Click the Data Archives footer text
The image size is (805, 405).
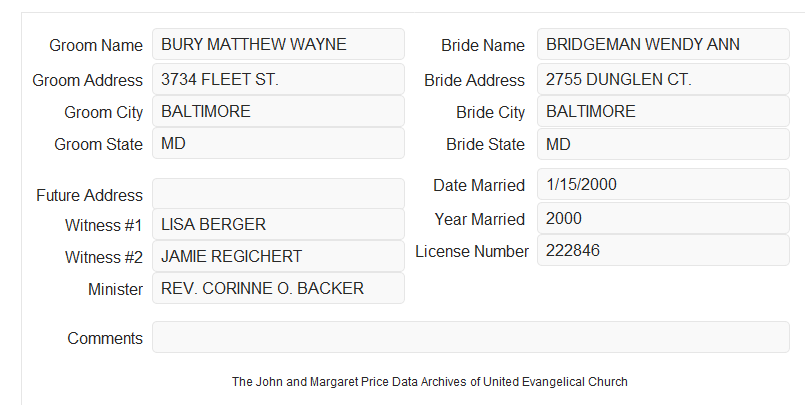pos(430,382)
